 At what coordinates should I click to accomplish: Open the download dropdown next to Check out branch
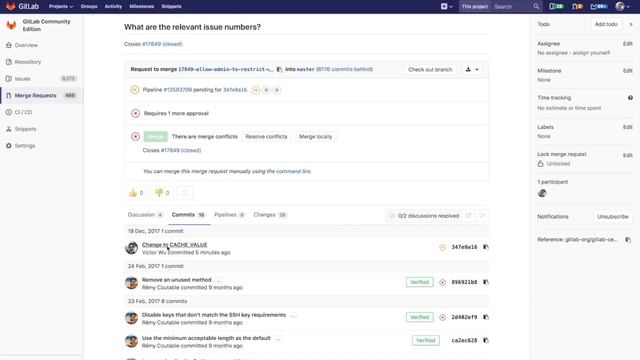click(x=472, y=69)
